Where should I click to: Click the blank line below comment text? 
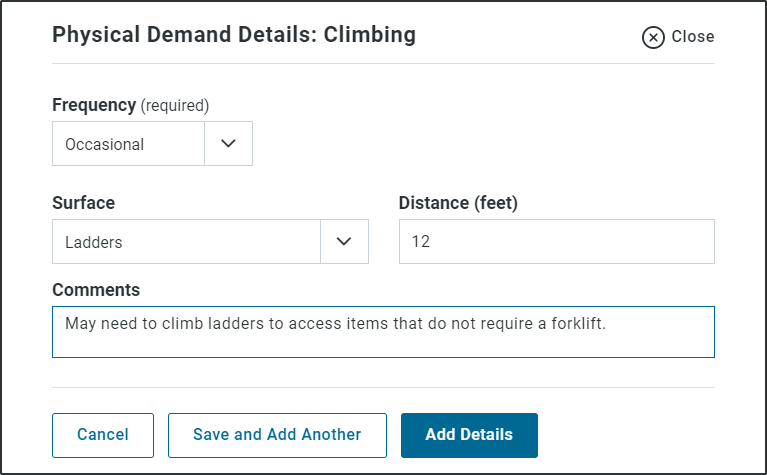383,345
